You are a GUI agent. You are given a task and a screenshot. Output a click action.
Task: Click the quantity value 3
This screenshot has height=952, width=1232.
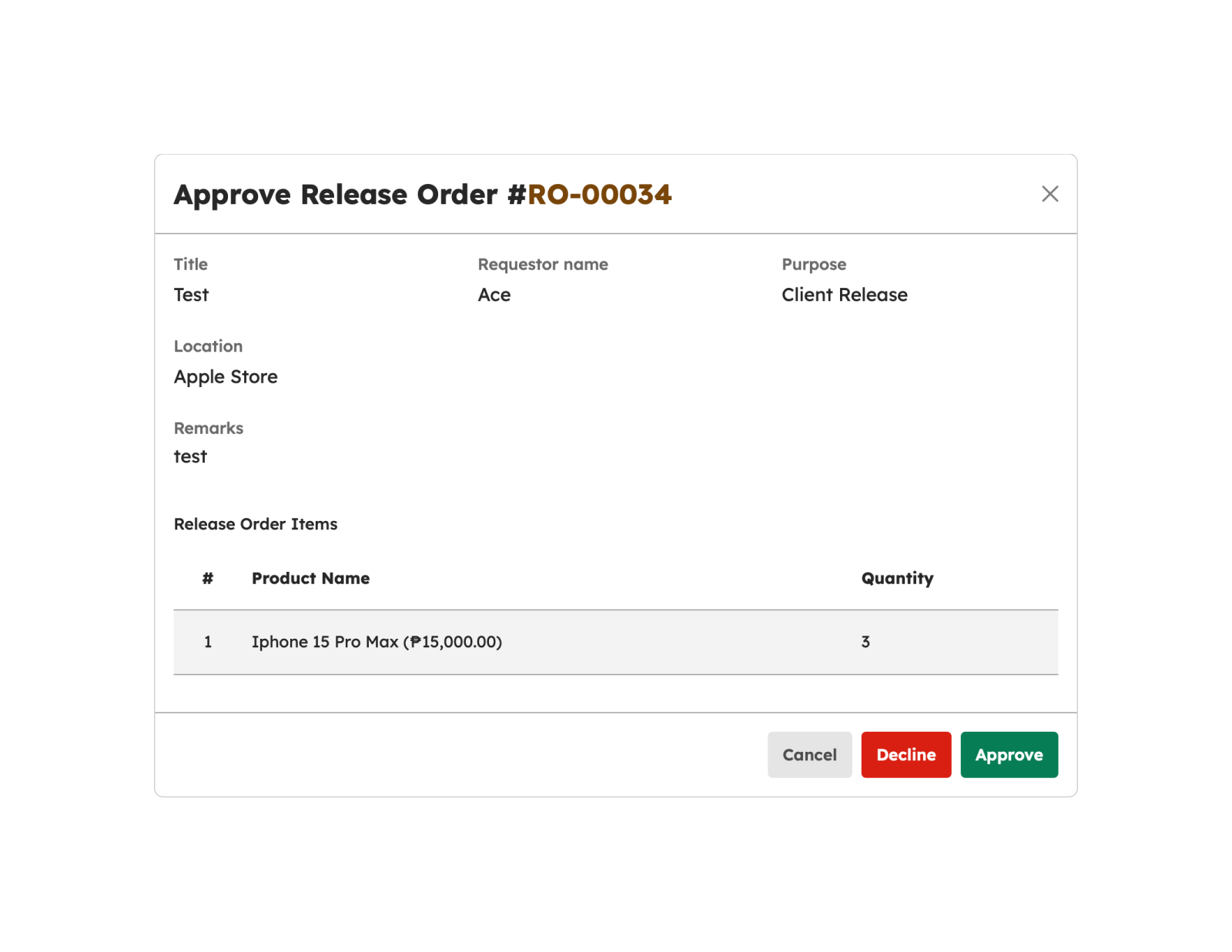865,642
